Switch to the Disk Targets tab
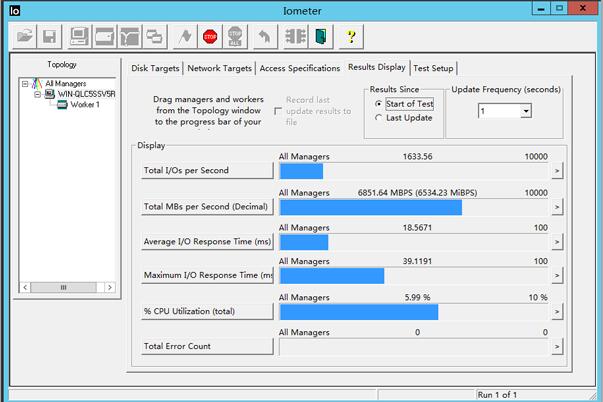The height and width of the screenshot is (402, 603). 157,68
